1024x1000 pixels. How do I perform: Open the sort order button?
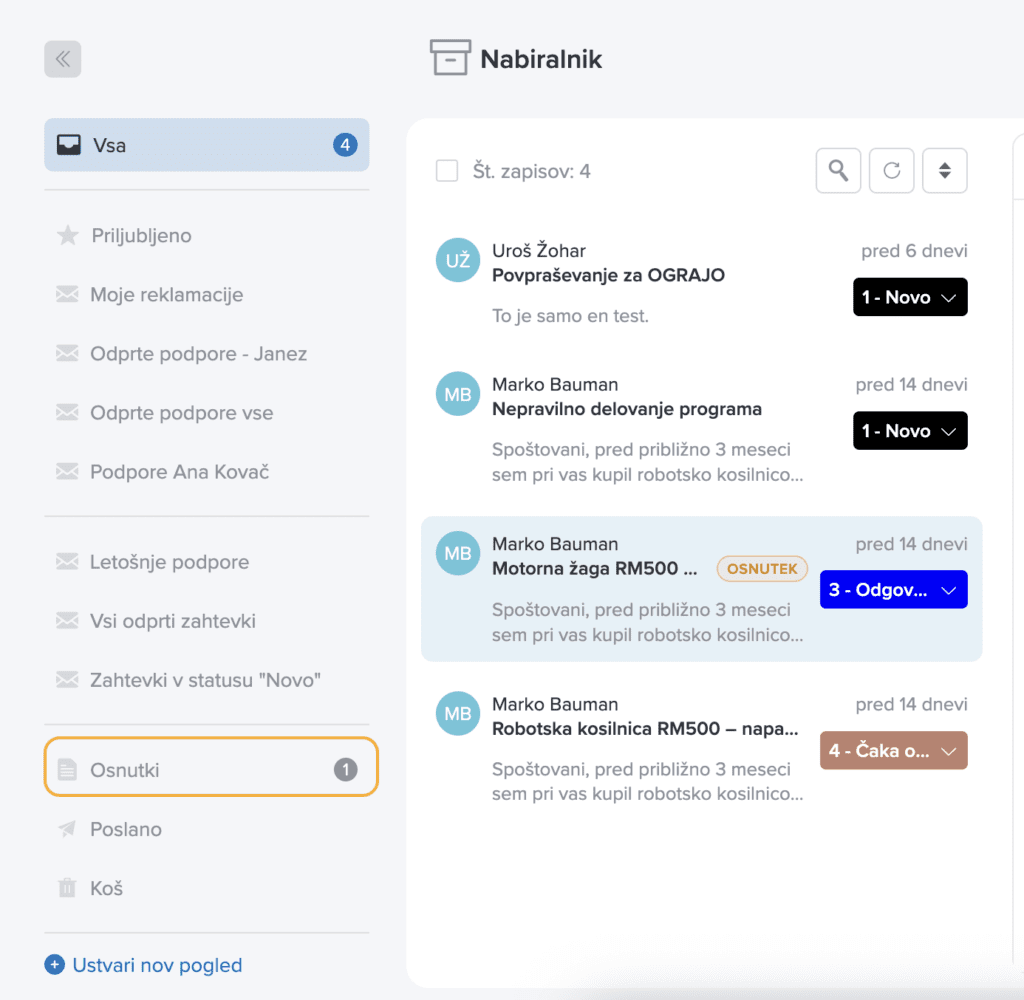(944, 171)
